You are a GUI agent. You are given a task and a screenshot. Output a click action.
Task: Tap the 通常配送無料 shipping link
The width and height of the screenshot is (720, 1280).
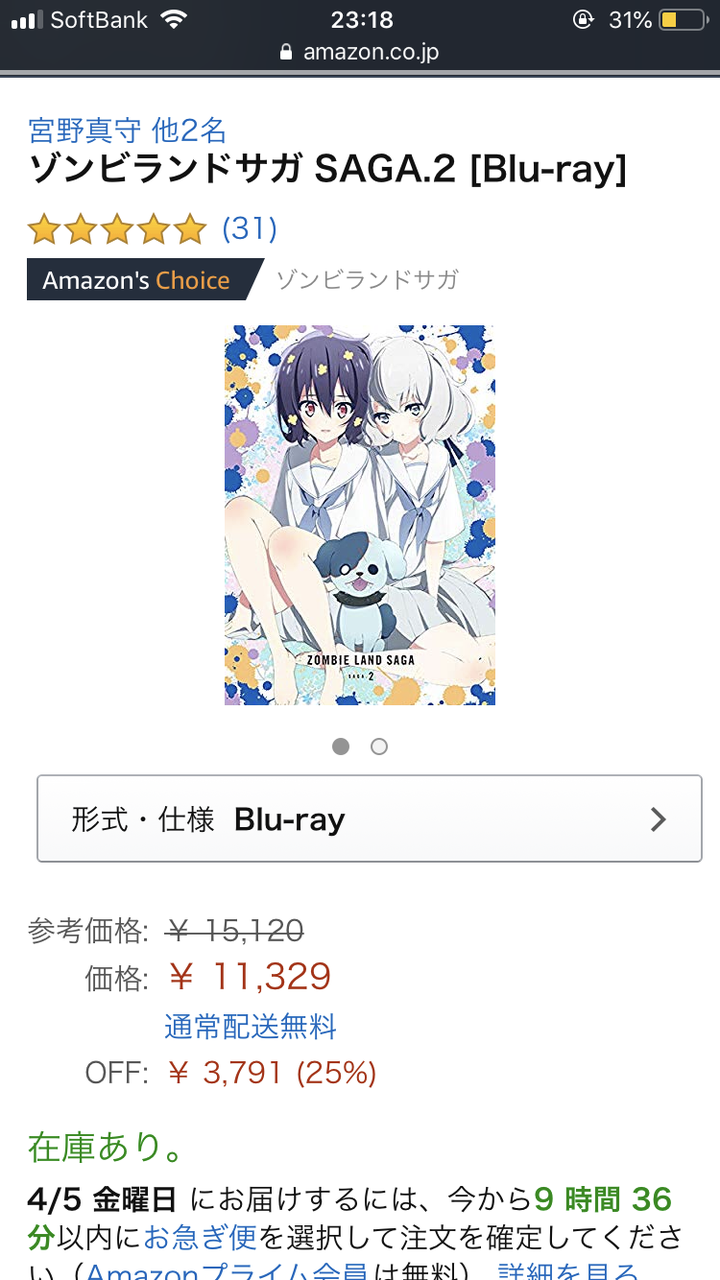click(x=250, y=1027)
